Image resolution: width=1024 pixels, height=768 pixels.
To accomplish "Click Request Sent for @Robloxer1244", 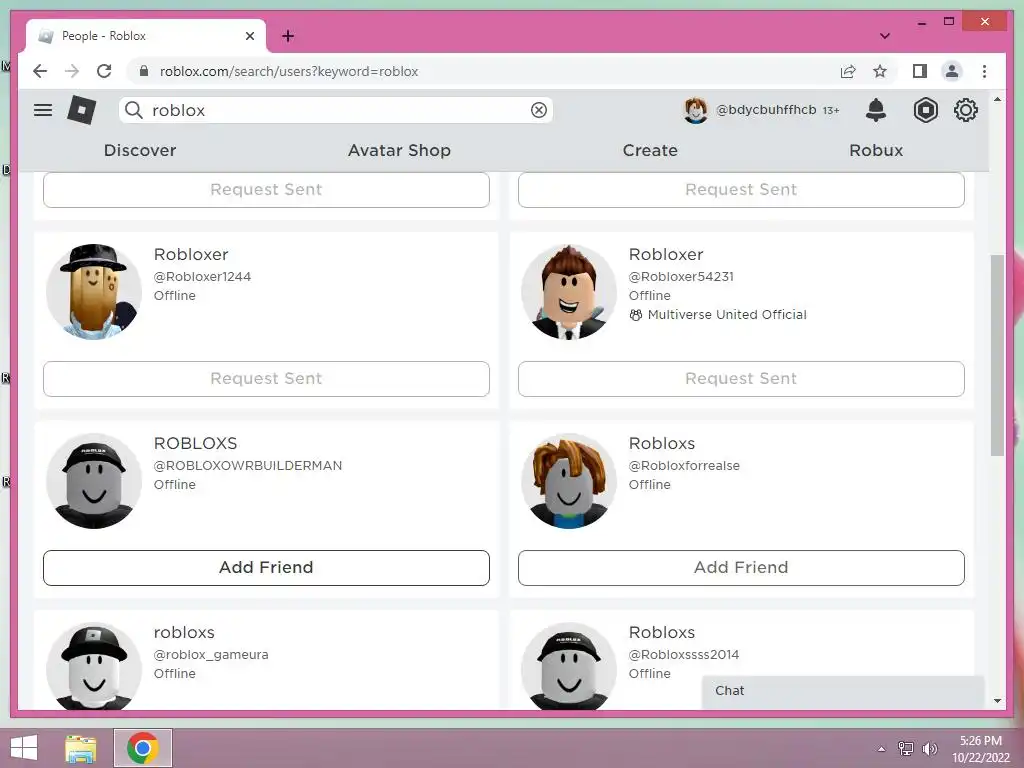I will (266, 379).
